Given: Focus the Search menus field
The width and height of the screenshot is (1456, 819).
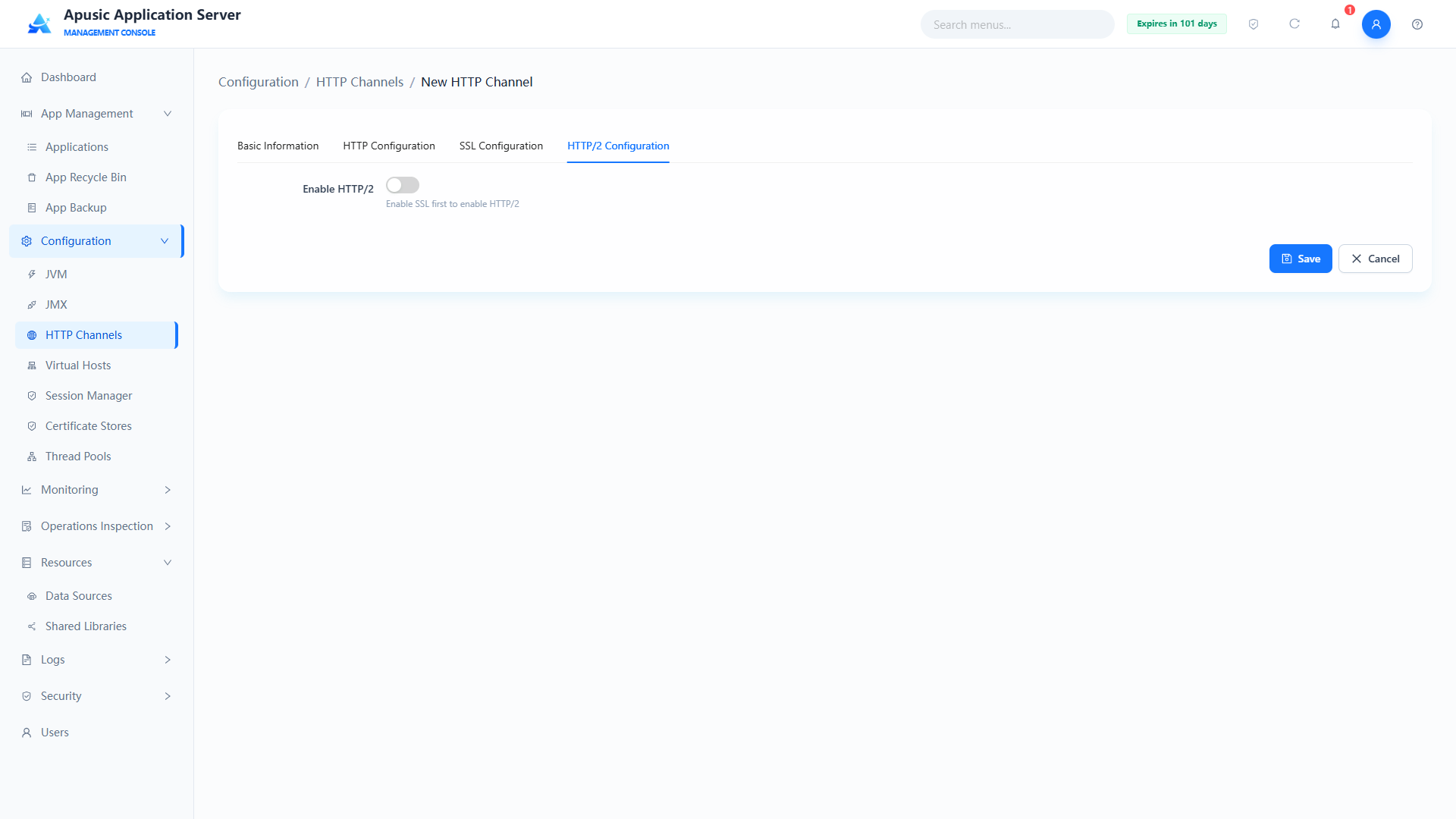Looking at the screenshot, I should pos(1017,24).
